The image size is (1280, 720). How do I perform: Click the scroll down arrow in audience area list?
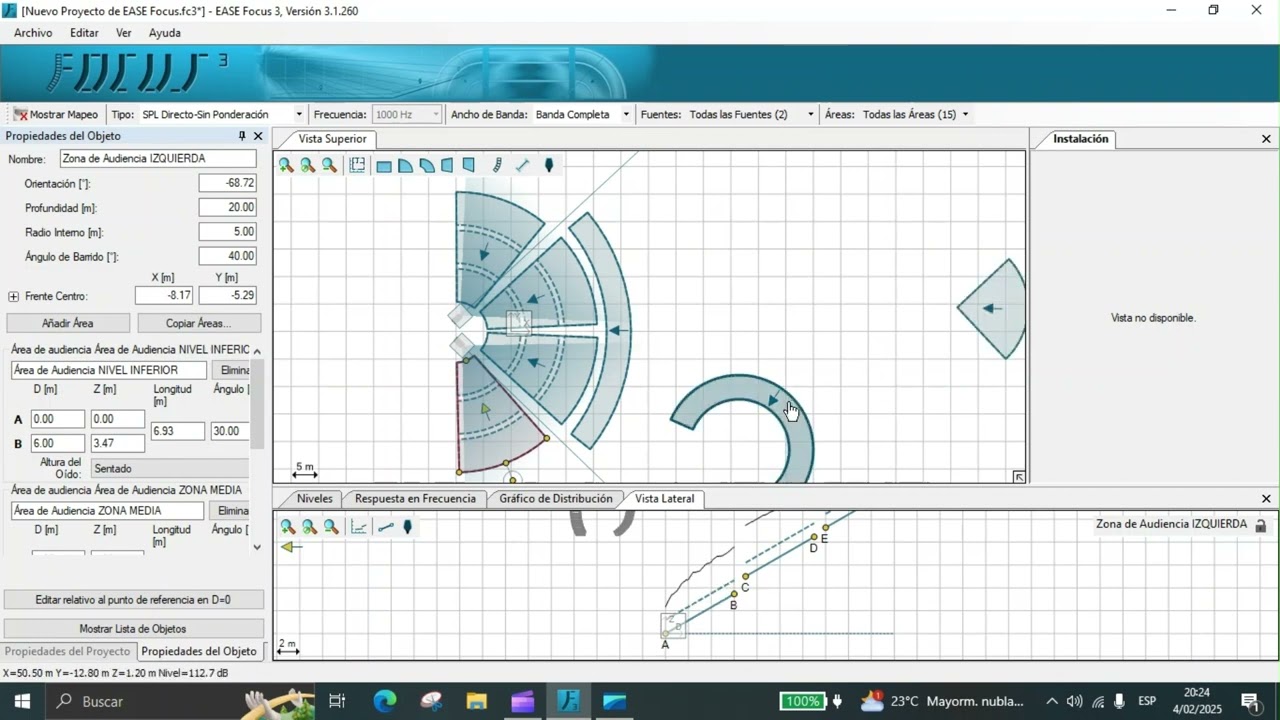tap(257, 547)
